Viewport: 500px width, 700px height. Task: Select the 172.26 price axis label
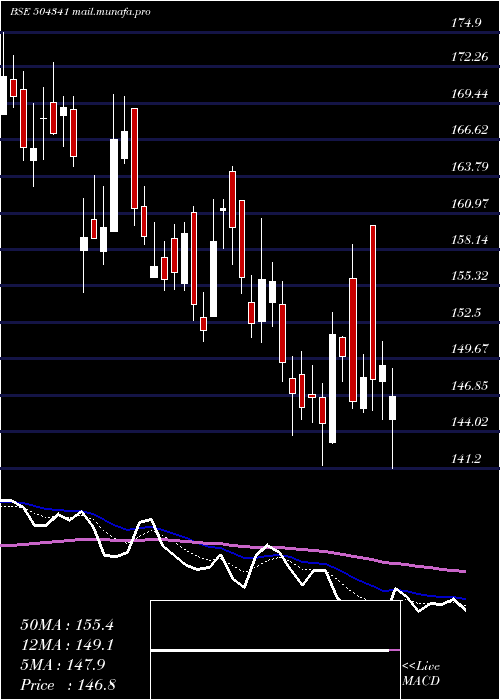(x=469, y=57)
